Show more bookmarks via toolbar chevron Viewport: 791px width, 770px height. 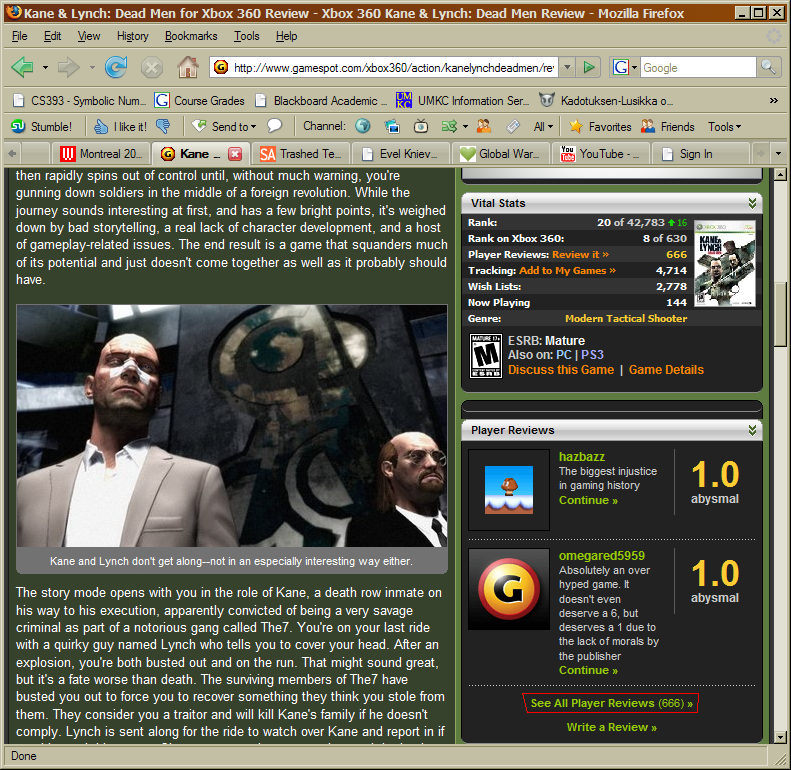[x=773, y=101]
